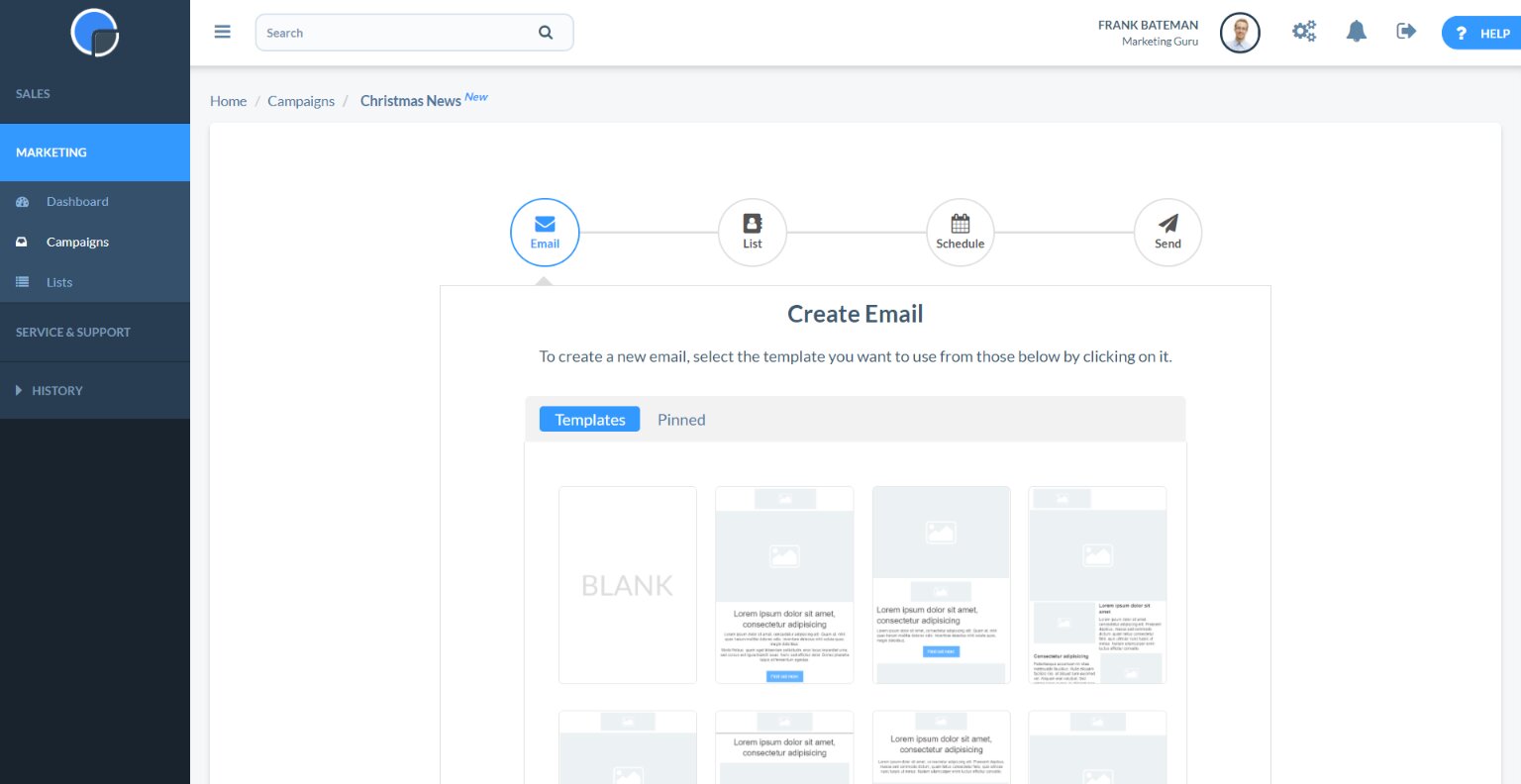Open Lists in the Marketing menu
This screenshot has width=1521, height=784.
point(59,283)
